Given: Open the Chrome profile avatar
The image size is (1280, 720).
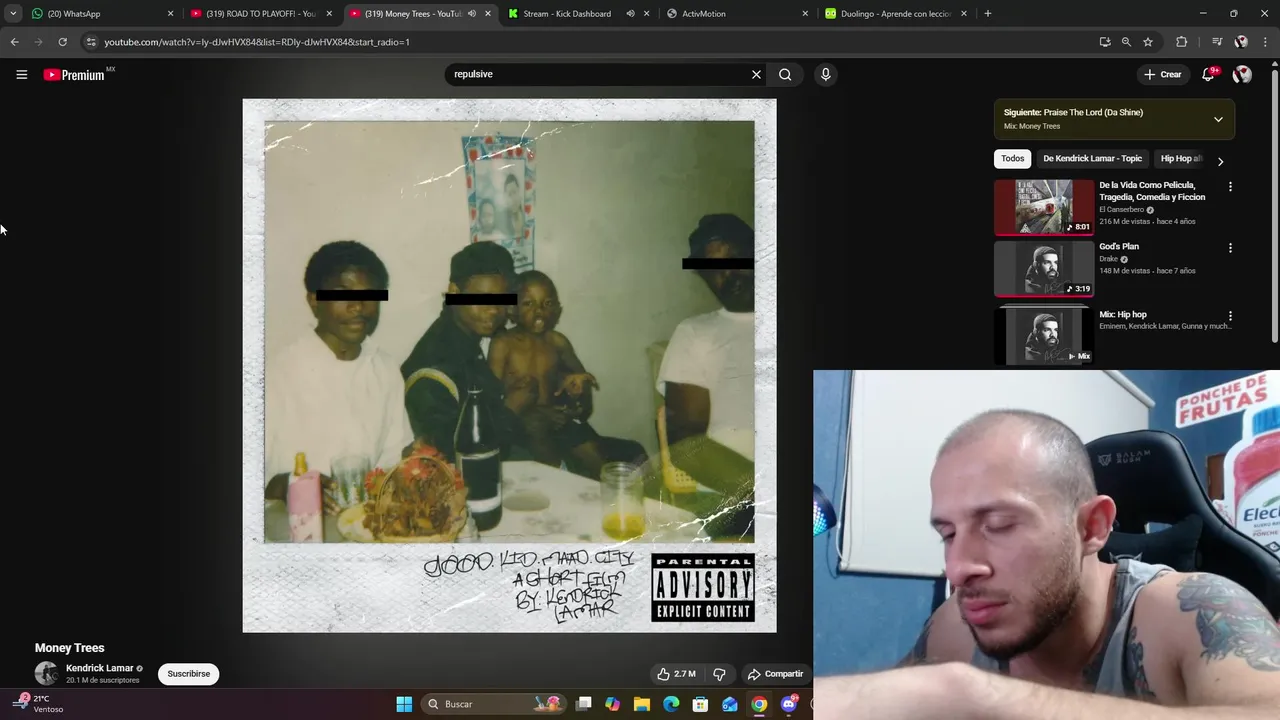Looking at the screenshot, I should pyautogui.click(x=1241, y=42).
